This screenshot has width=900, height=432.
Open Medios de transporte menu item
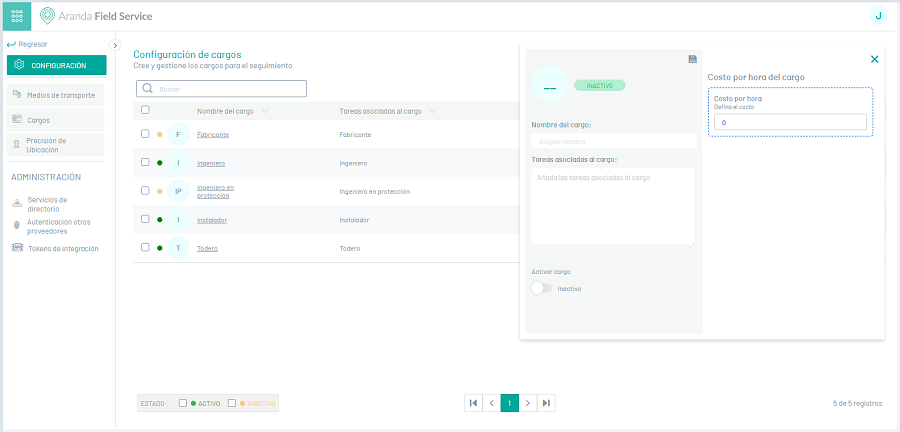[56, 95]
